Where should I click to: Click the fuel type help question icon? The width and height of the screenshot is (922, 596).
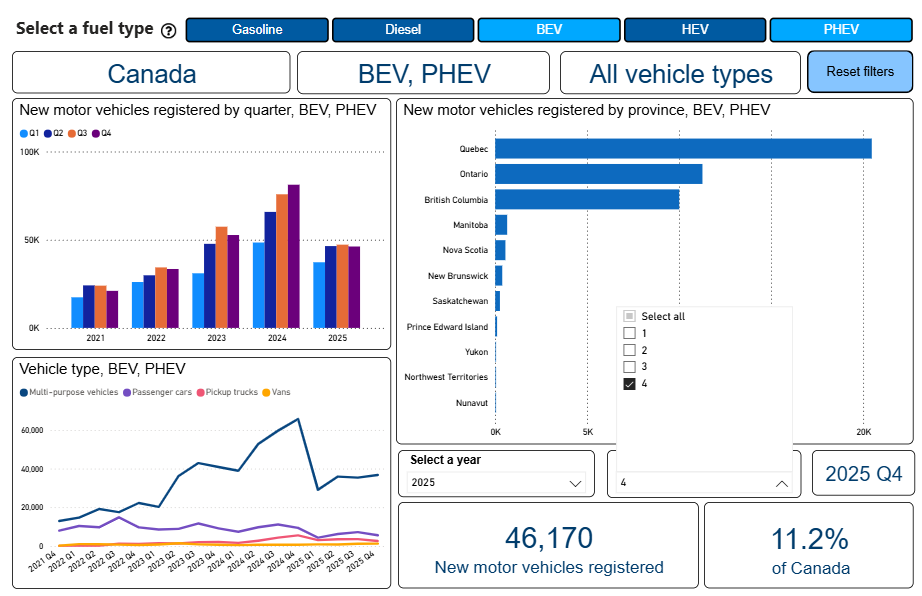click(168, 30)
